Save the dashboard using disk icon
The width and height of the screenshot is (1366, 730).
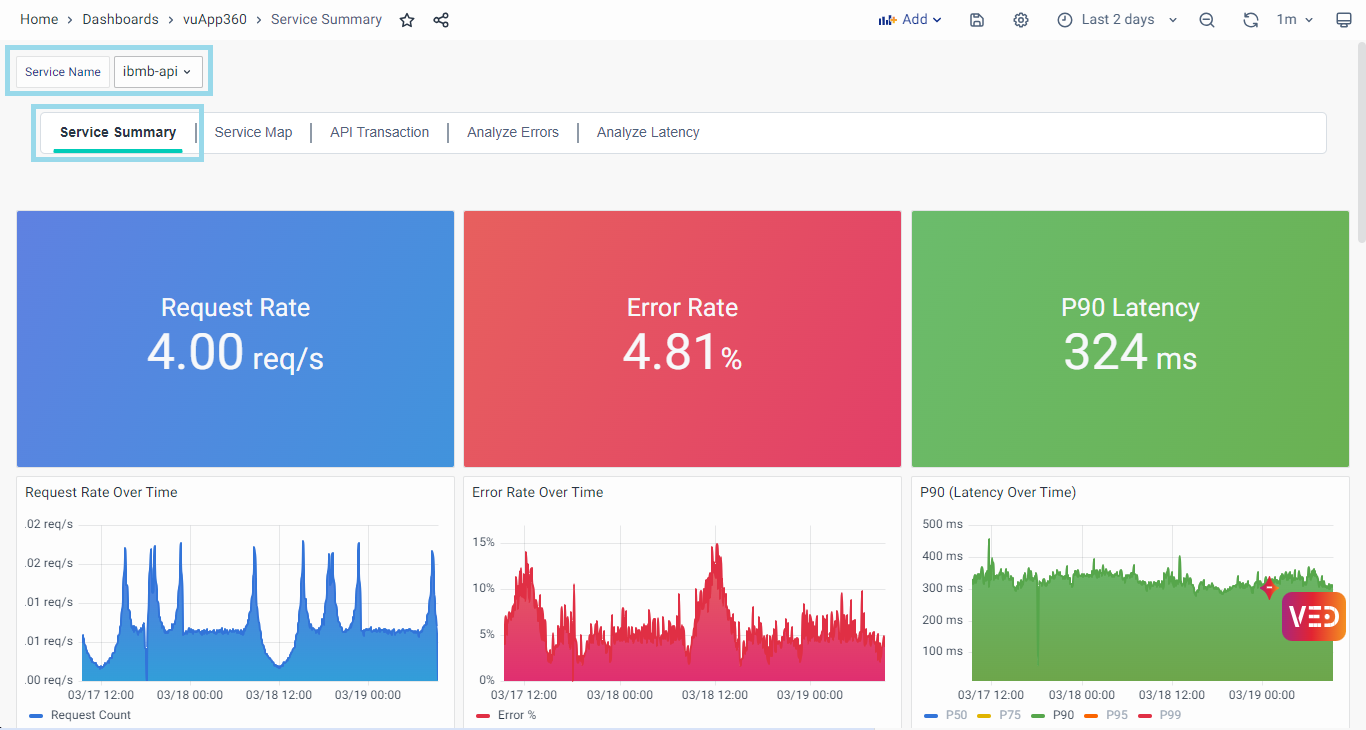click(977, 20)
